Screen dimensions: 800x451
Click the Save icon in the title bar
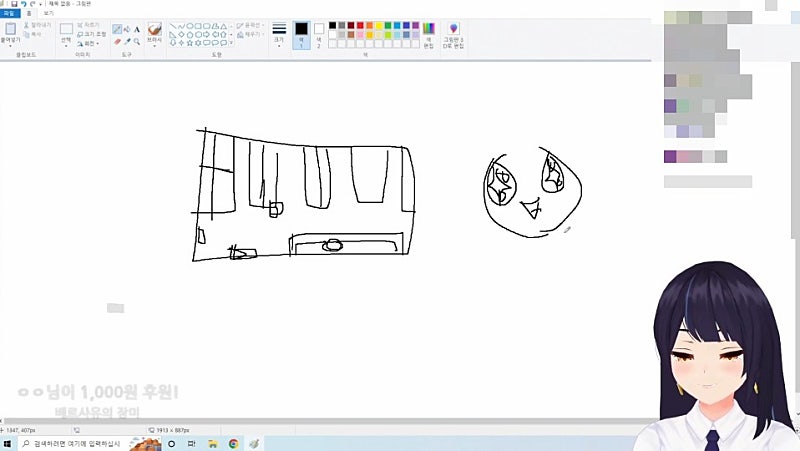click(13, 5)
